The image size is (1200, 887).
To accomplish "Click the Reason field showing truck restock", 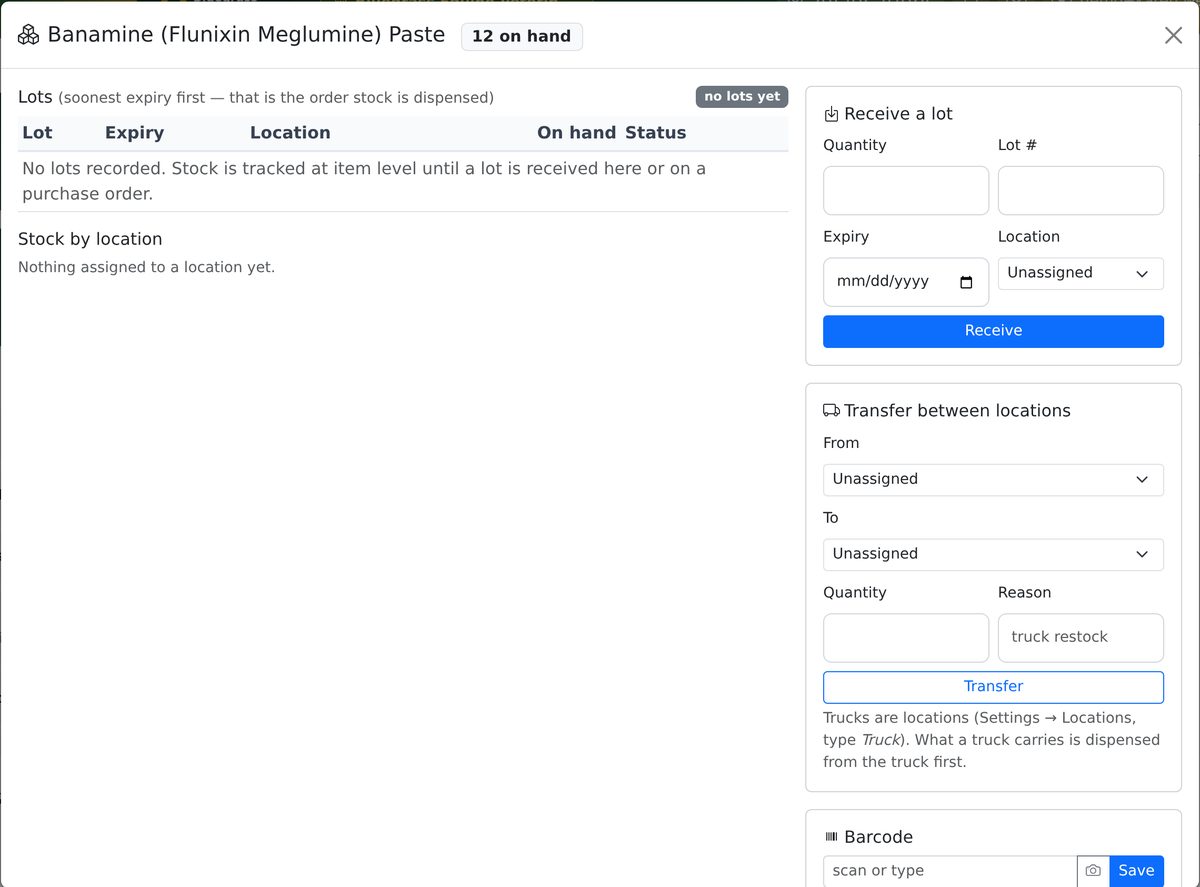I will [1081, 637].
